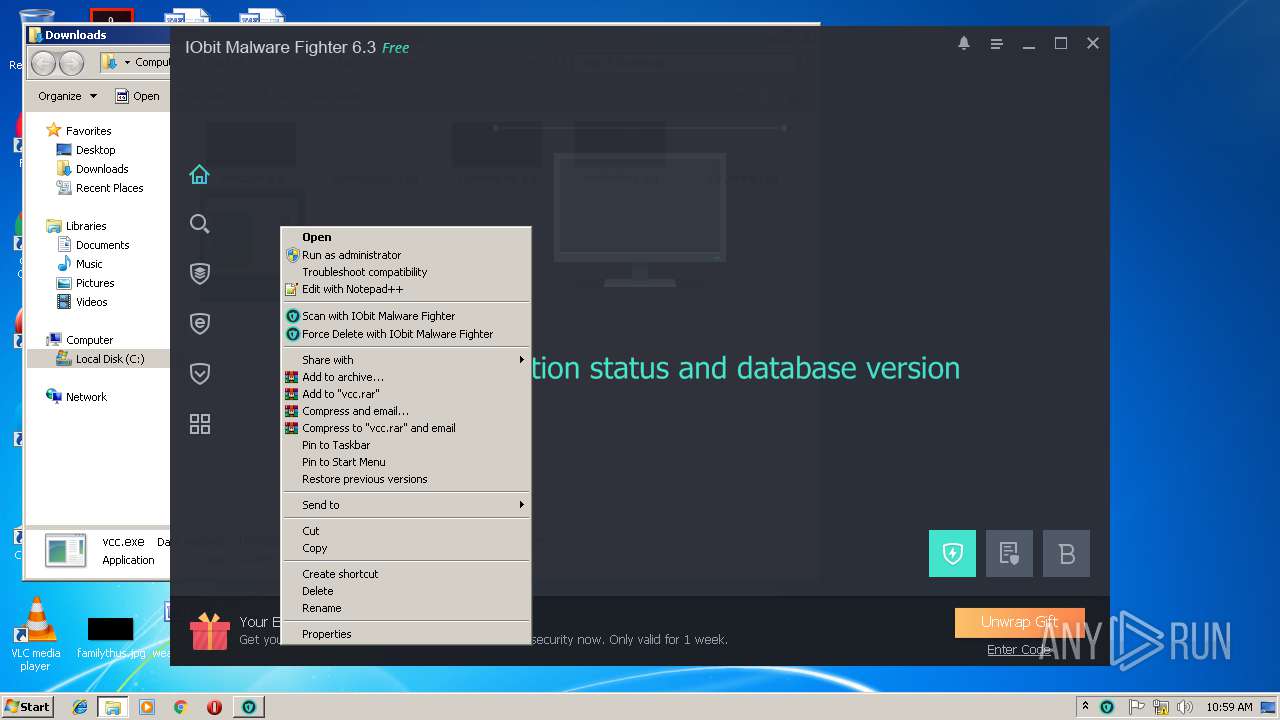Screen dimensions: 1280x720
Task: Open the VLC media player desktop shortcut
Action: [36, 634]
